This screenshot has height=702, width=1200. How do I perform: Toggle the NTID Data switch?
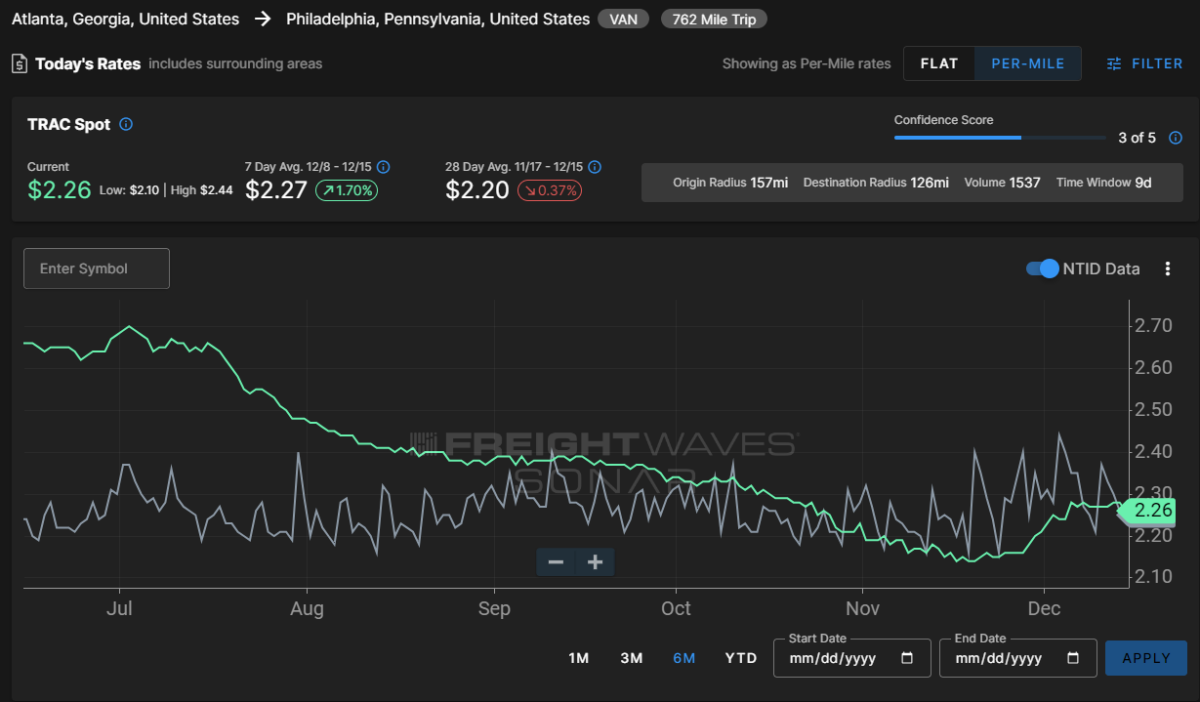tap(1042, 268)
